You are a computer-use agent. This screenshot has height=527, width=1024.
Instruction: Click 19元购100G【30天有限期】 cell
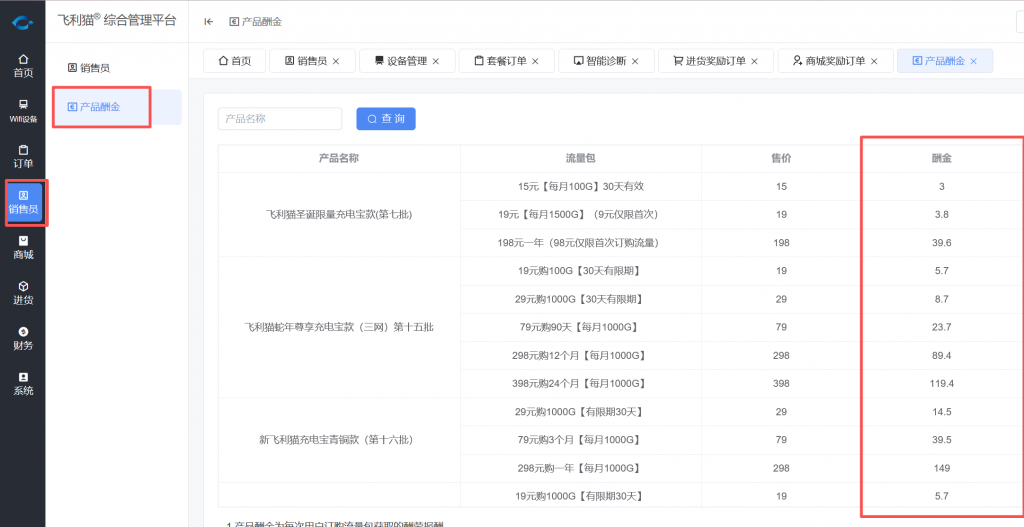click(581, 271)
